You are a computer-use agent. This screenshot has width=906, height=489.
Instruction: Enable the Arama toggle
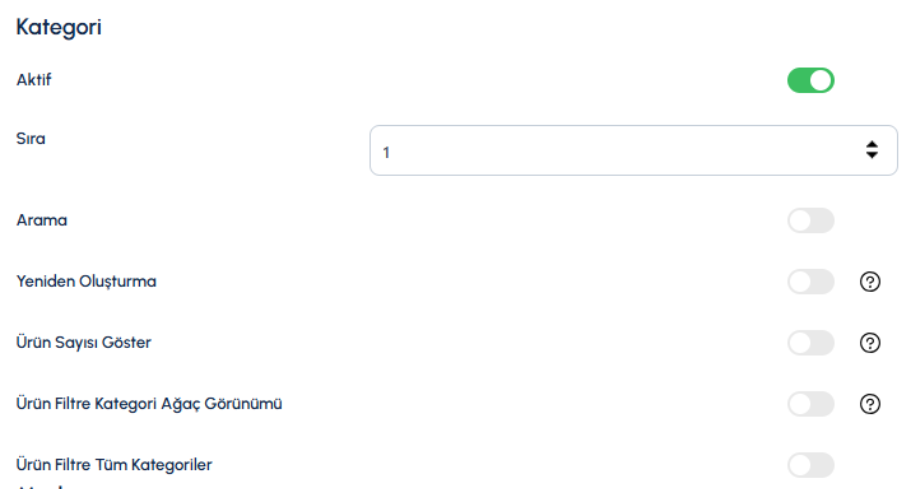coord(811,221)
